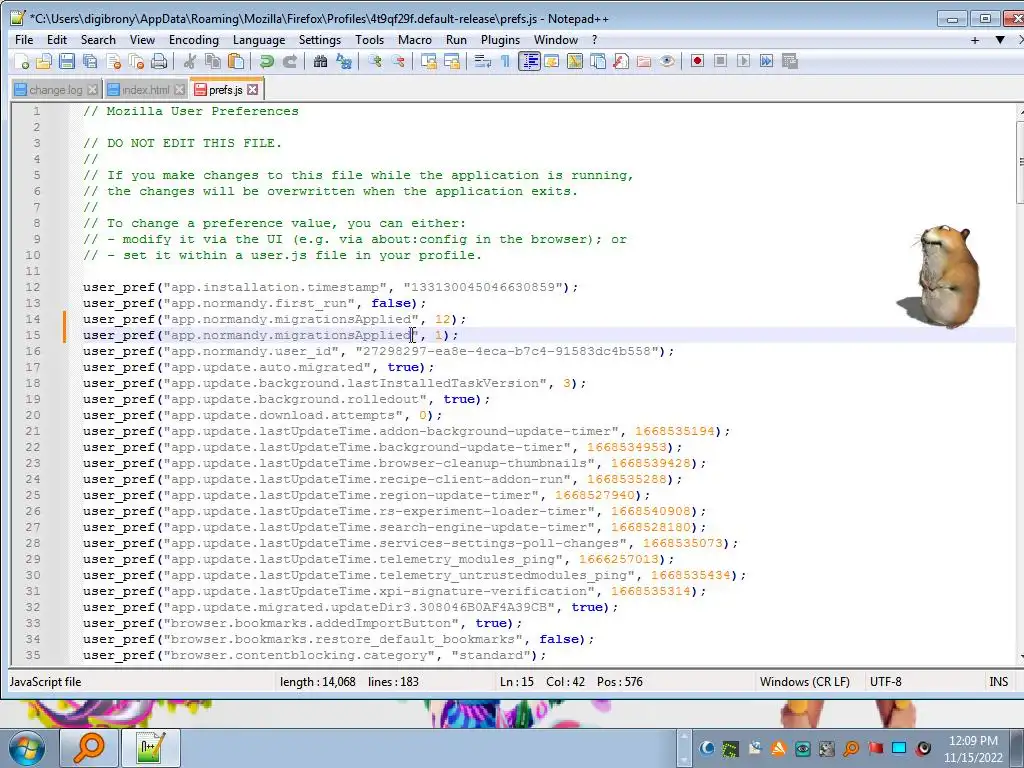Click the Zoom Out magnifier icon
This screenshot has height=768, width=1024.
click(x=397, y=61)
